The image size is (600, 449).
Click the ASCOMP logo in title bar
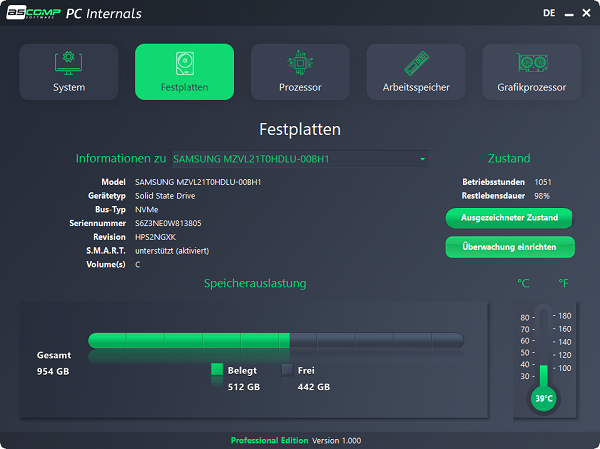(33, 12)
